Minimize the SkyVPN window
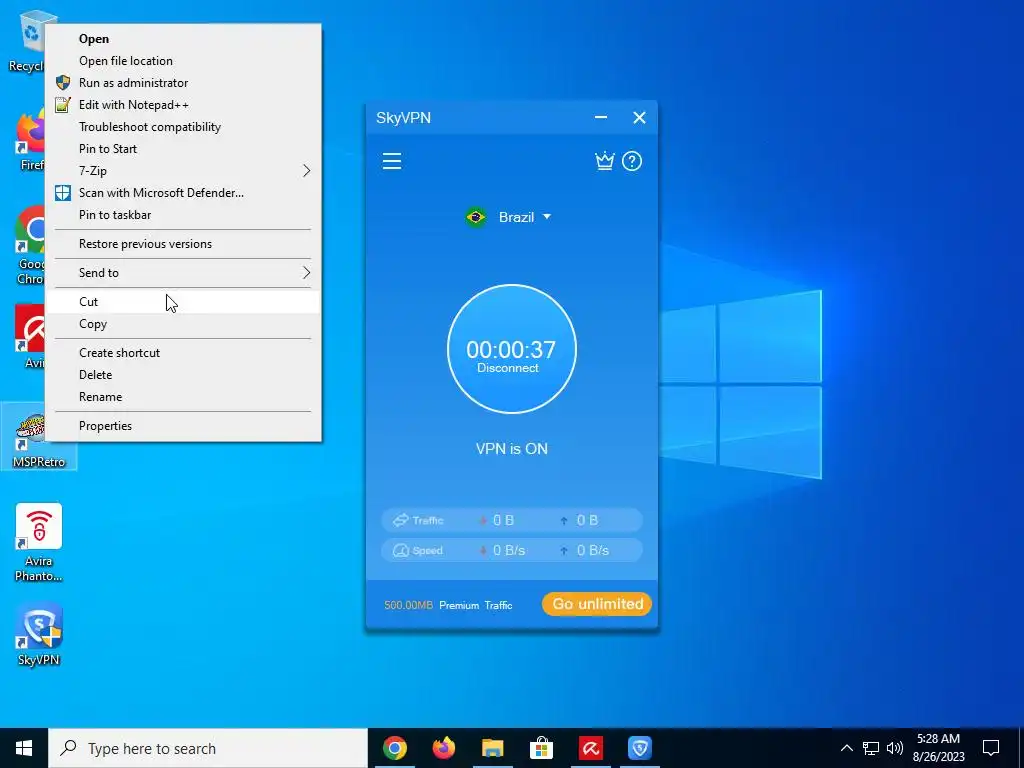Image resolution: width=1024 pixels, height=768 pixels. (x=601, y=118)
